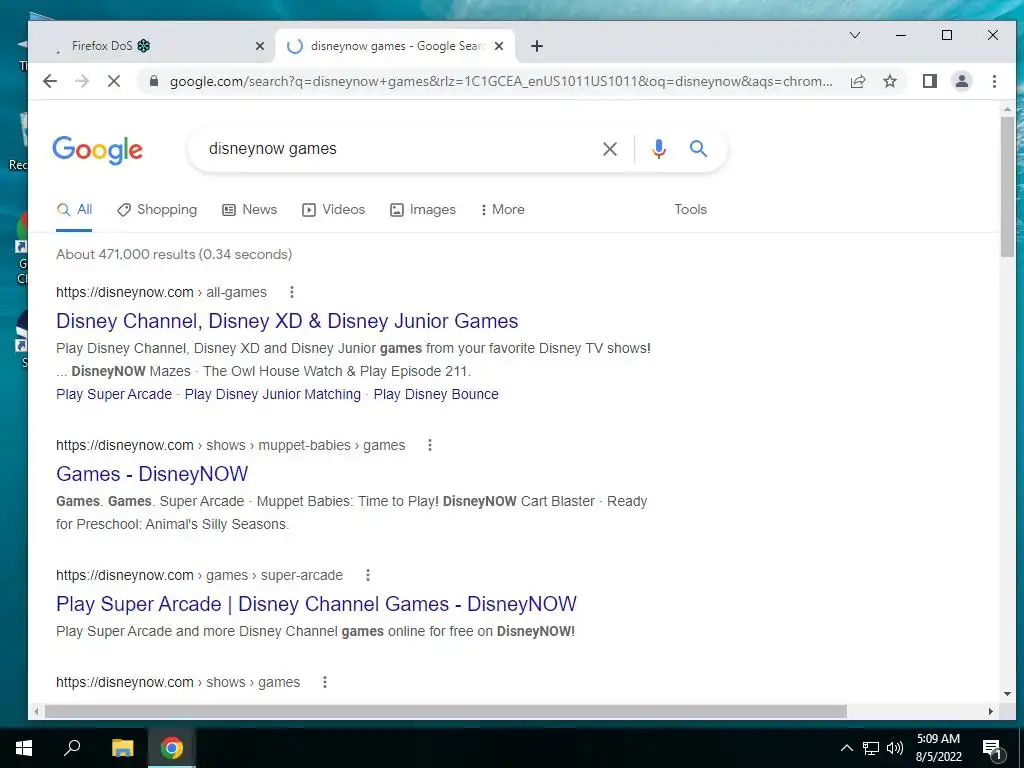The height and width of the screenshot is (768, 1024).
Task: Click the forward navigation arrow
Action: coord(82,81)
